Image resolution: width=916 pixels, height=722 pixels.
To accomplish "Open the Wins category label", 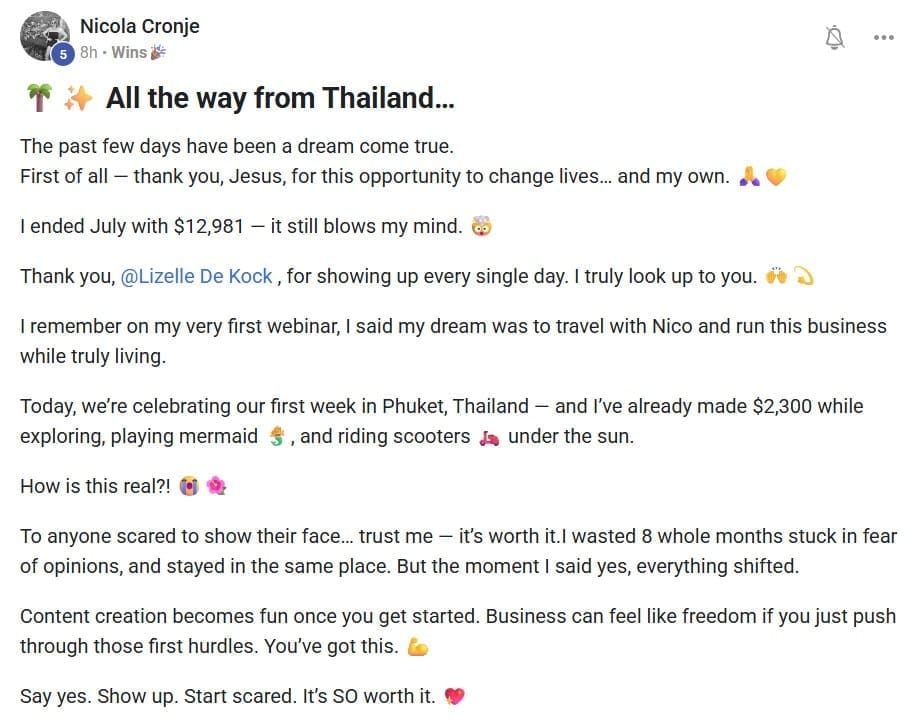I will [x=129, y=53].
